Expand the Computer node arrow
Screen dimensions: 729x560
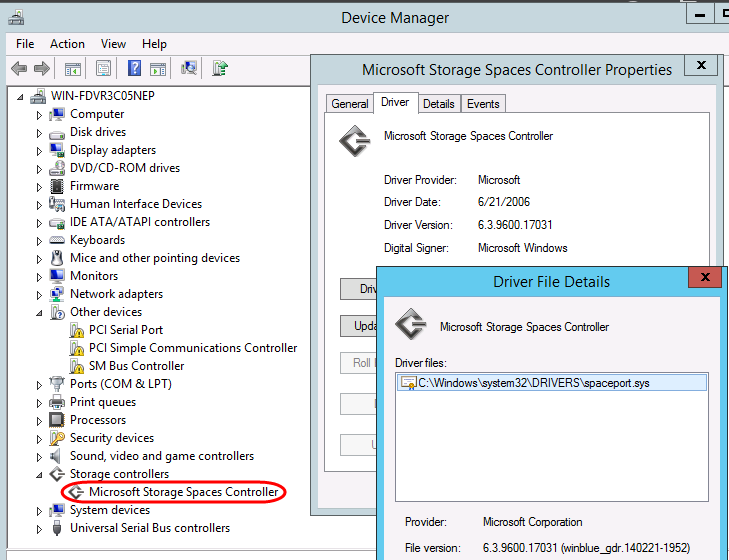39,115
